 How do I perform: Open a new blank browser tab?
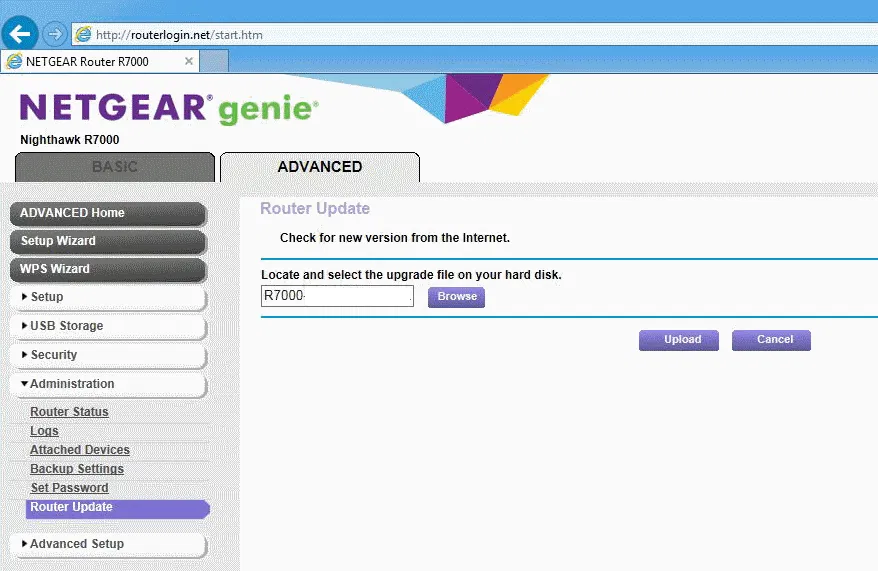coord(214,61)
